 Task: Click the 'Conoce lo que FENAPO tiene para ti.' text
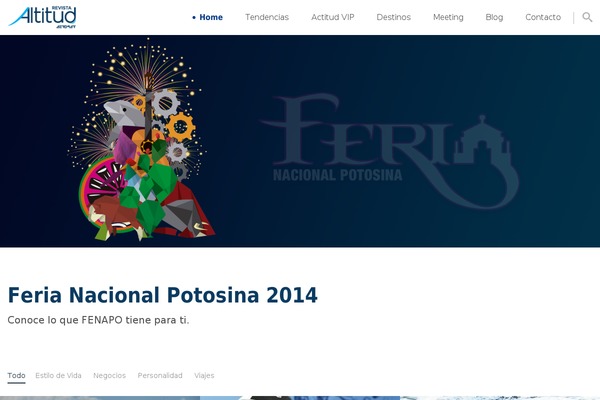pyautogui.click(x=98, y=320)
